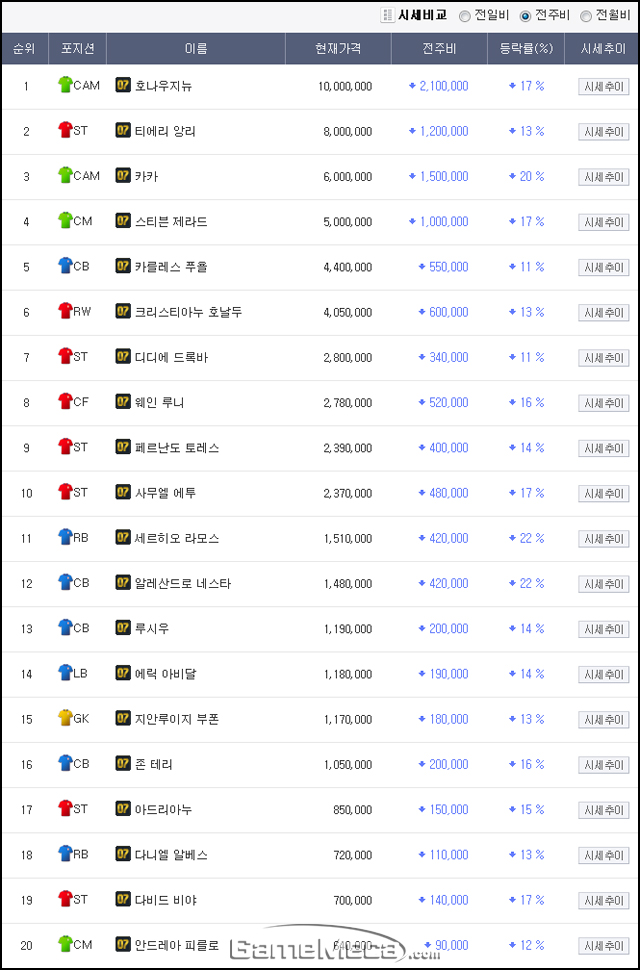Click yellow GK shirt icon for 부폰
Image resolution: width=640 pixels, height=970 pixels.
coord(65,718)
